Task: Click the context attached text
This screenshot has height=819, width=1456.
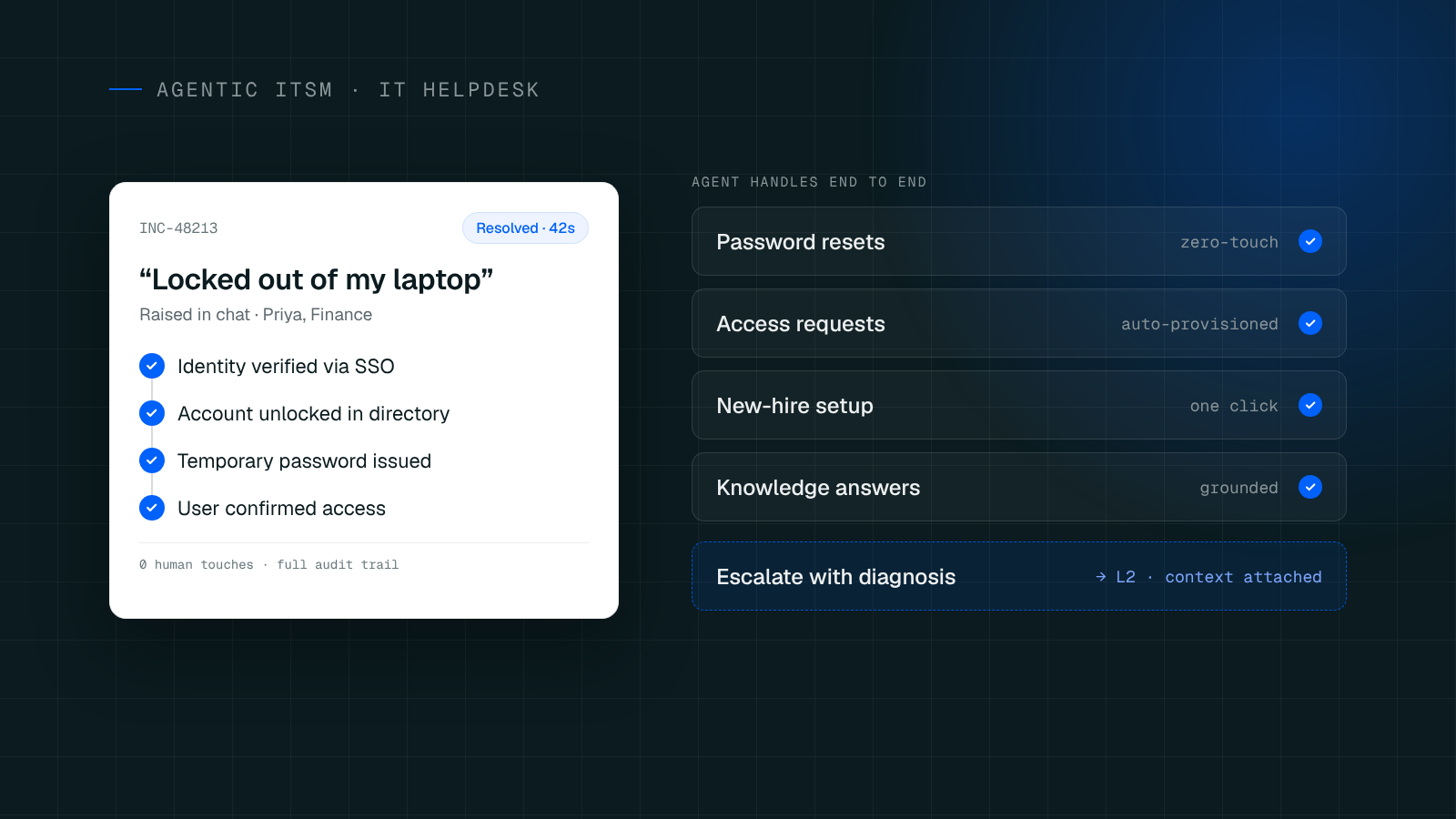Action: pos(1243,577)
